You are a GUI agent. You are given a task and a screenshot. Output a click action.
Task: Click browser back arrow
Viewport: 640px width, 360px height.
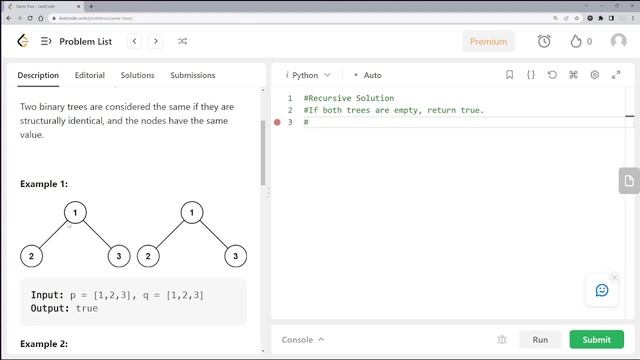tap(9, 18)
